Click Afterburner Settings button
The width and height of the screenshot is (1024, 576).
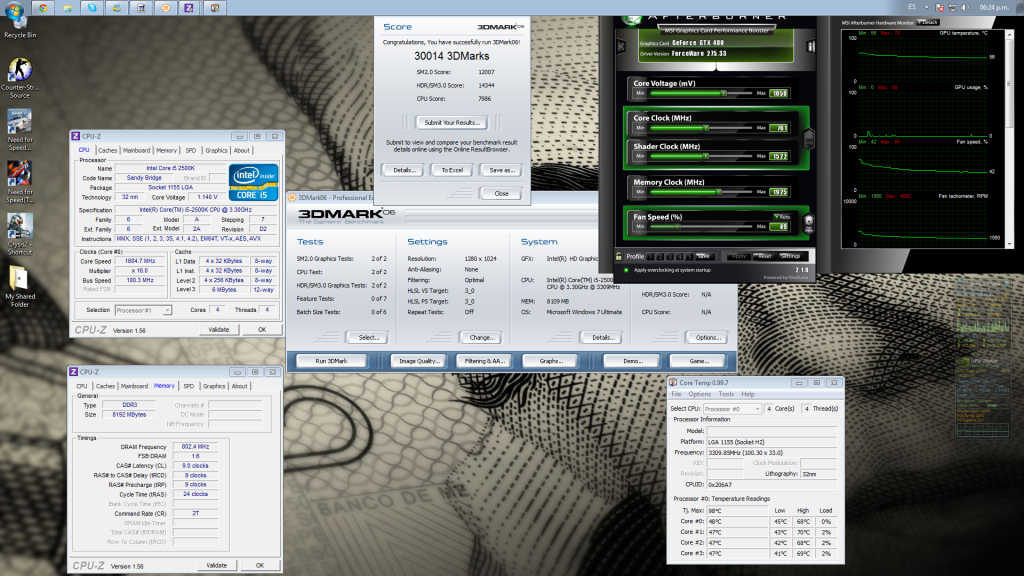pyautogui.click(x=791, y=256)
